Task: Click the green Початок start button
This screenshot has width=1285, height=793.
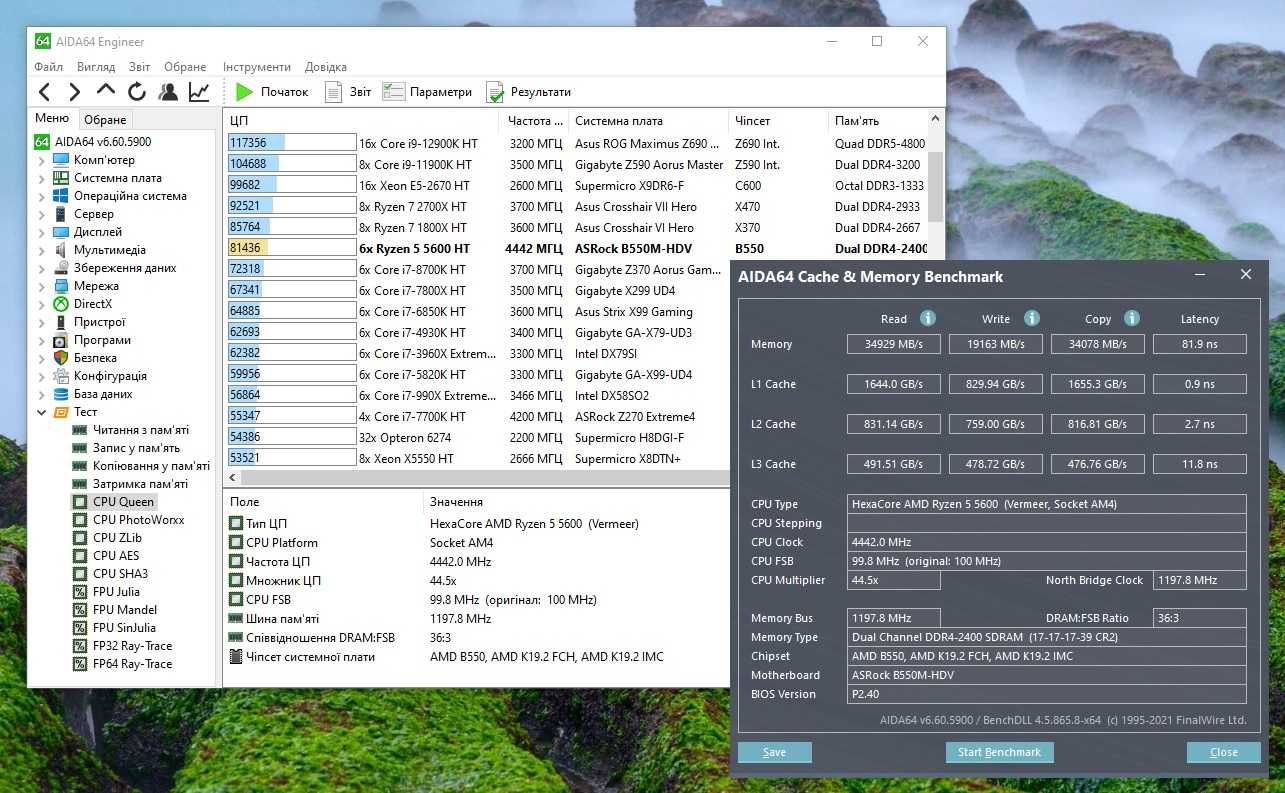Action: (272, 92)
